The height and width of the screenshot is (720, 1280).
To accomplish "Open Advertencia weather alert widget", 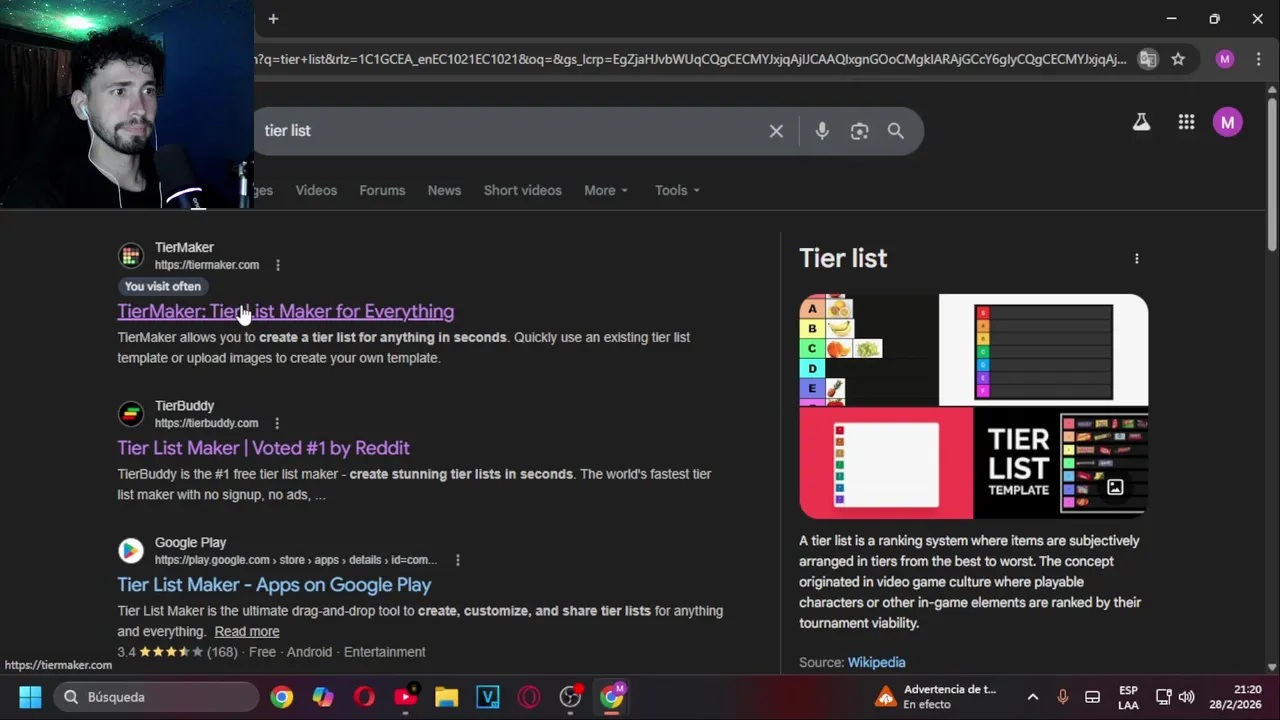I will 936,697.
